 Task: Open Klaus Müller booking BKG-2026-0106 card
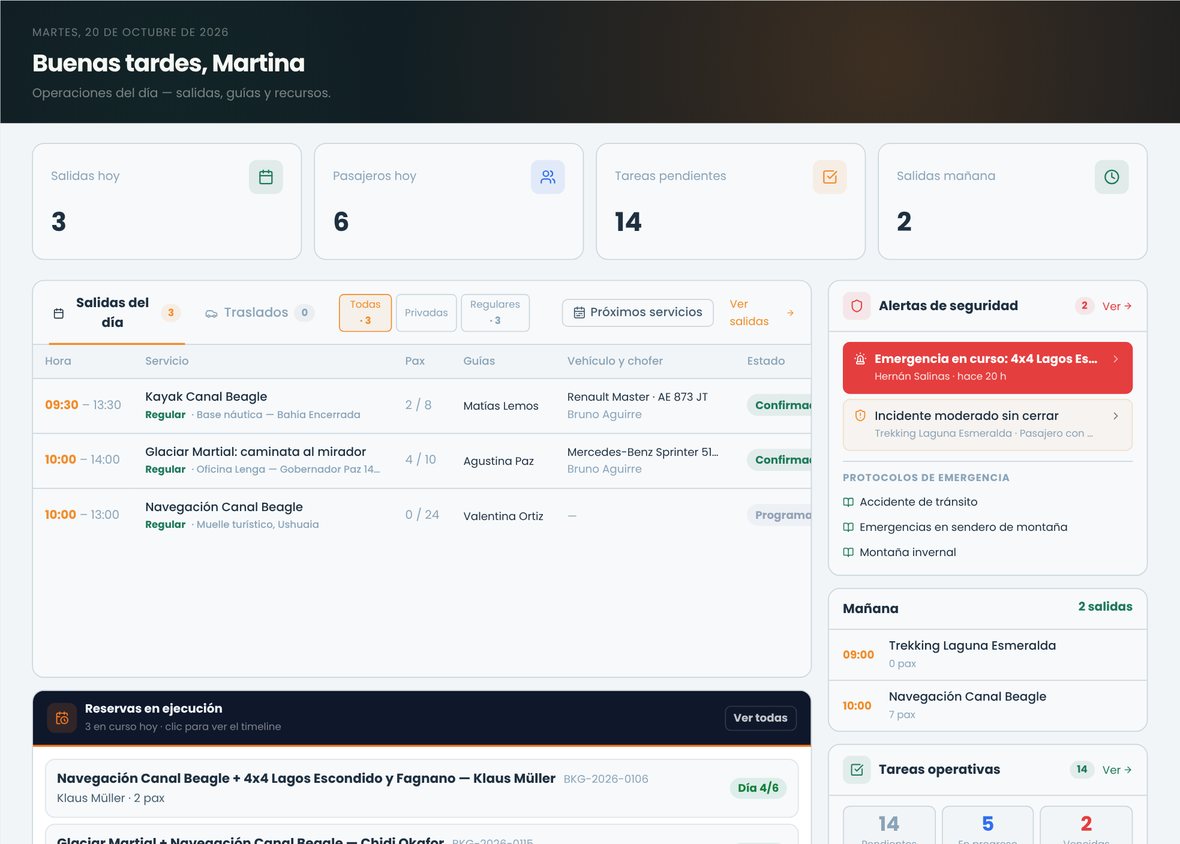(421, 788)
